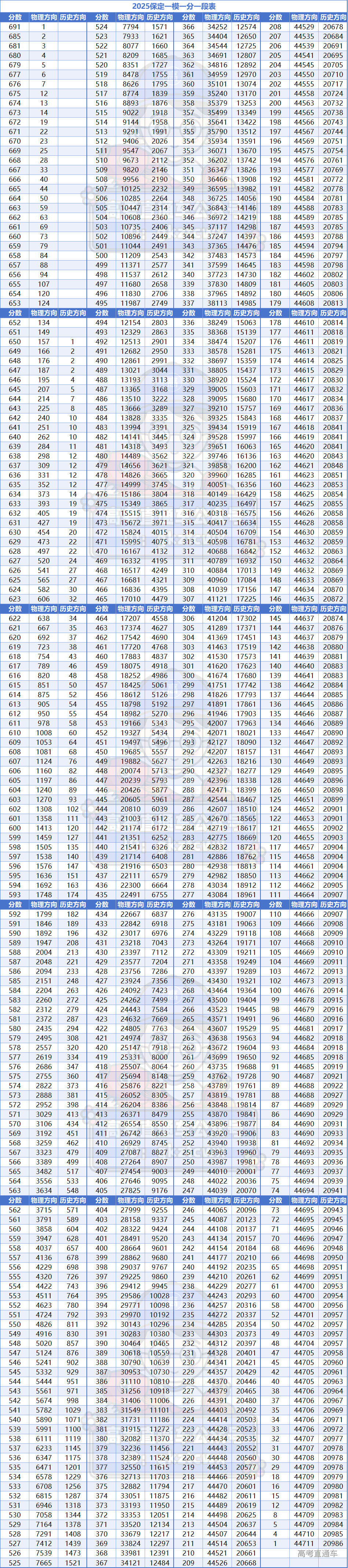Click history count 12574 beside score 366
The height and width of the screenshot is (1568, 348).
[246, 27]
